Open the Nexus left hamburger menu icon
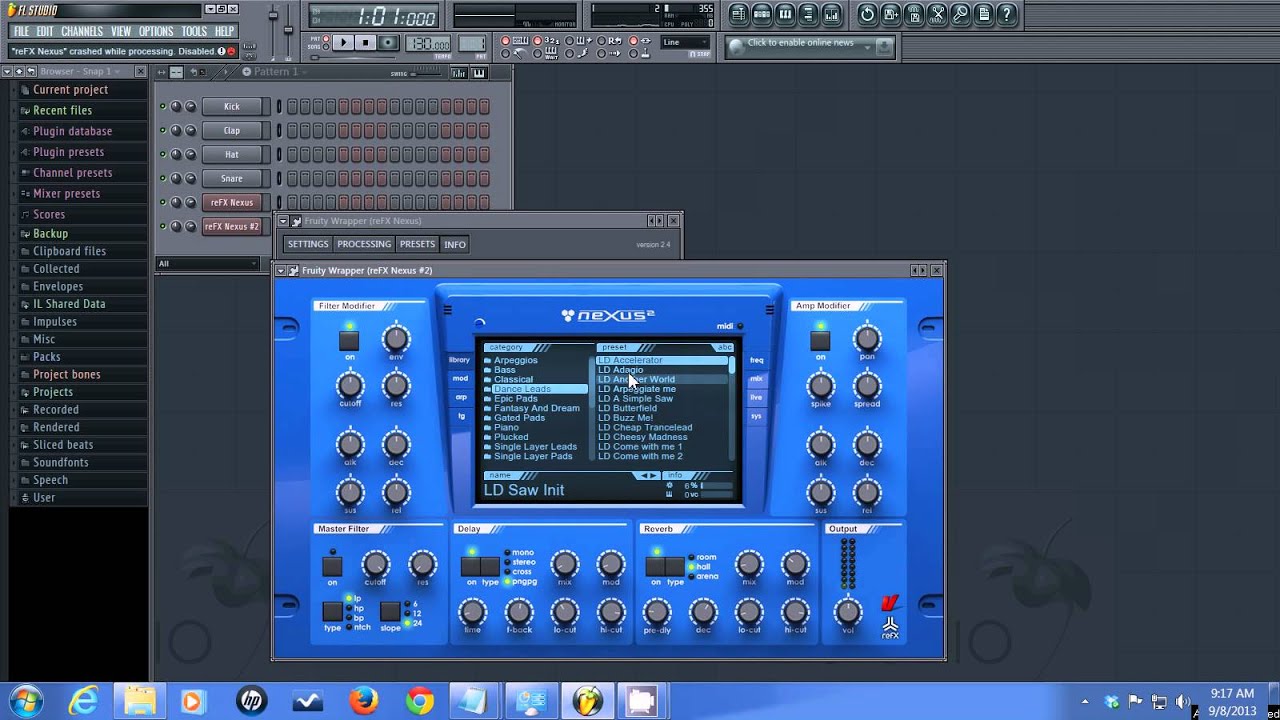The height and width of the screenshot is (720, 1280). coord(448,310)
